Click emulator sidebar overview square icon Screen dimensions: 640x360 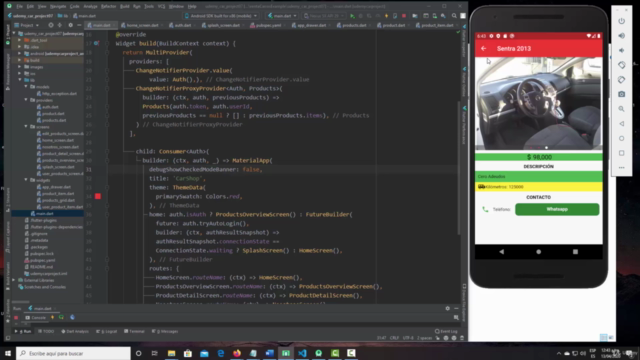point(621,153)
